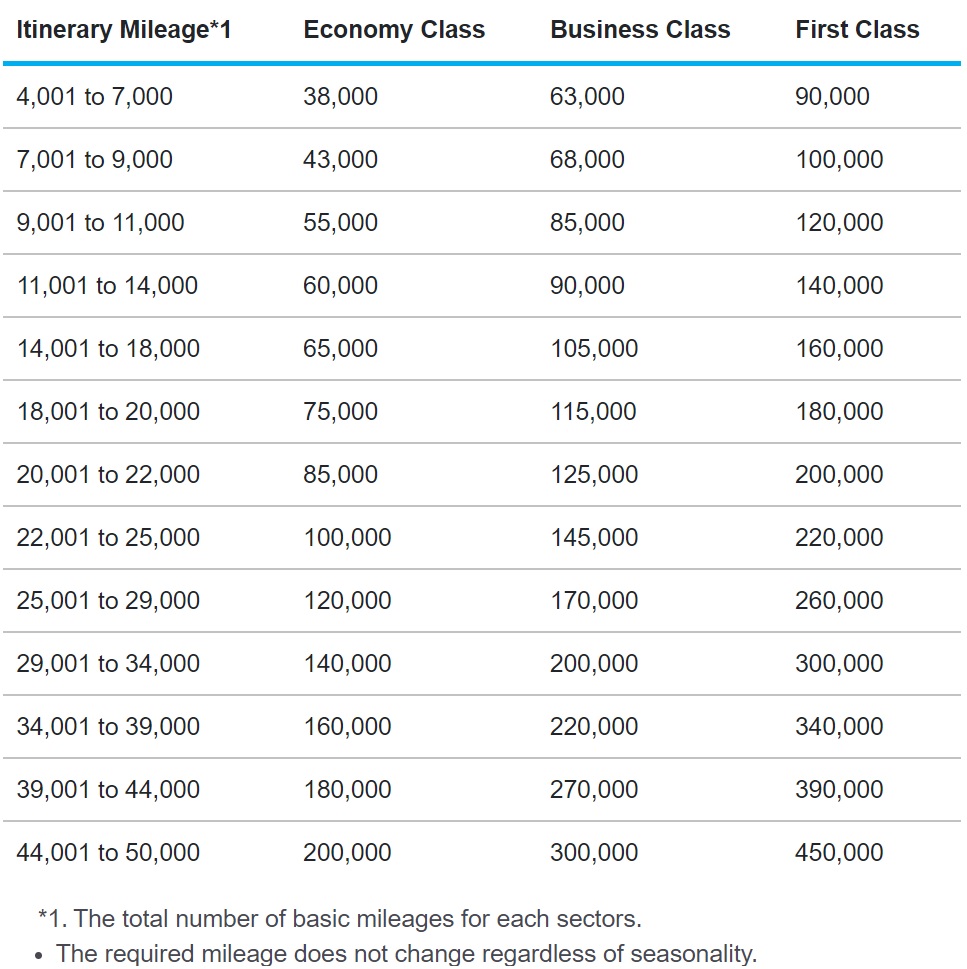Click the 20,001 to 22,000 row label
Image resolution: width=967 pixels, height=969 pixels.
[108, 475]
